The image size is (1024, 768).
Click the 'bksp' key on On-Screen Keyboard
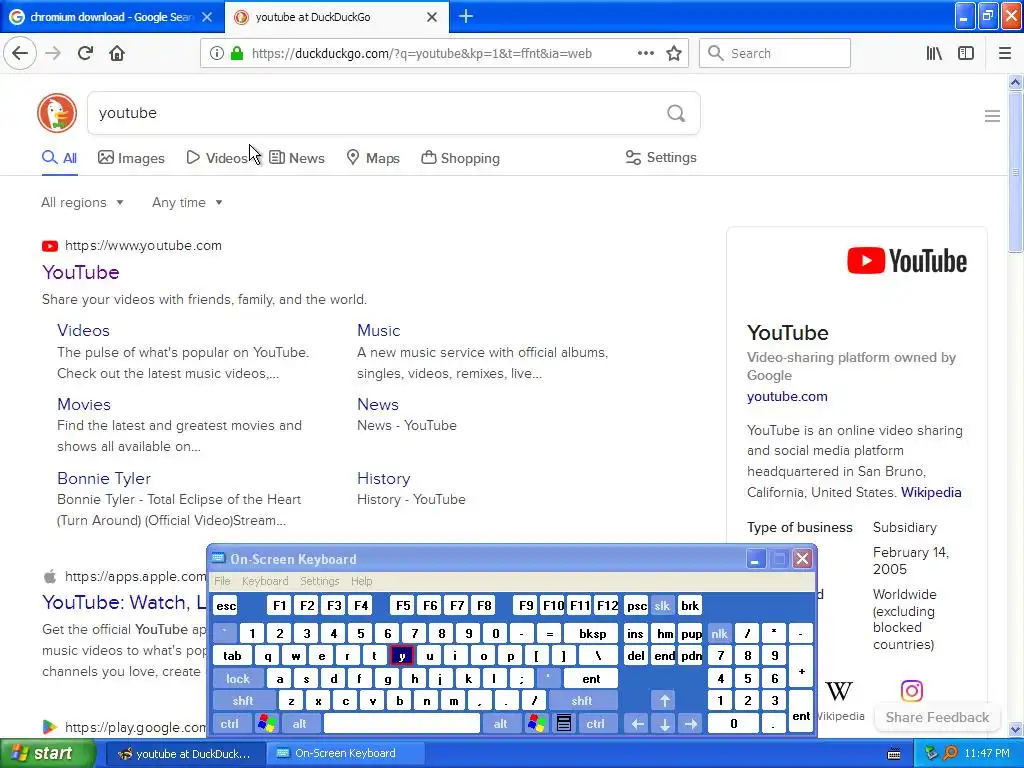[x=592, y=633]
